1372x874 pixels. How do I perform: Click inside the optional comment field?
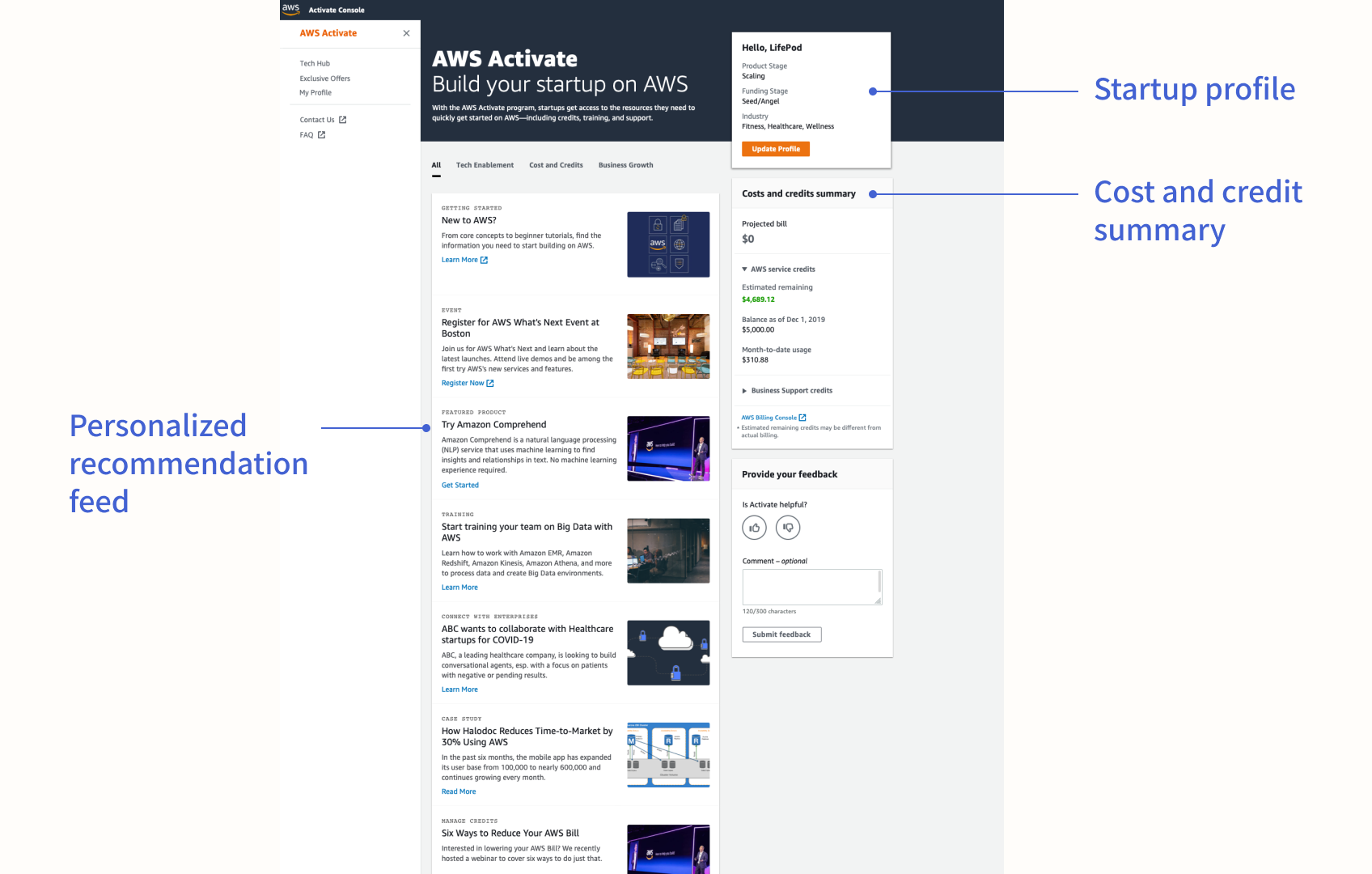click(x=811, y=586)
